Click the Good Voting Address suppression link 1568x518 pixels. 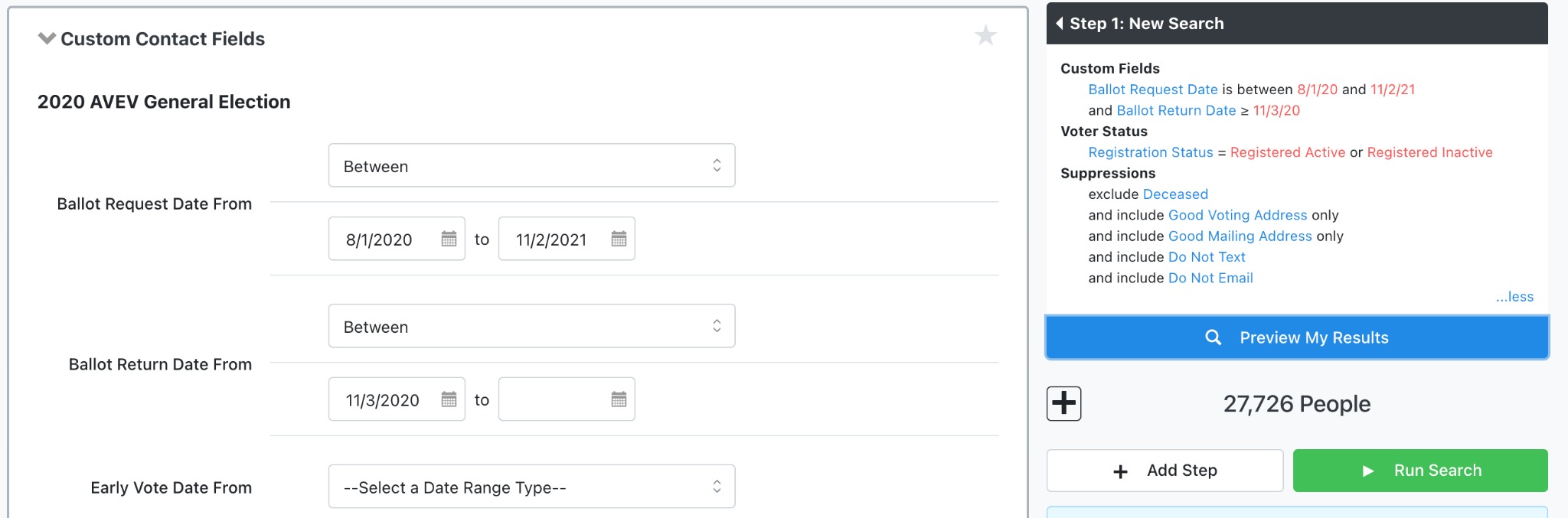coord(1238,215)
